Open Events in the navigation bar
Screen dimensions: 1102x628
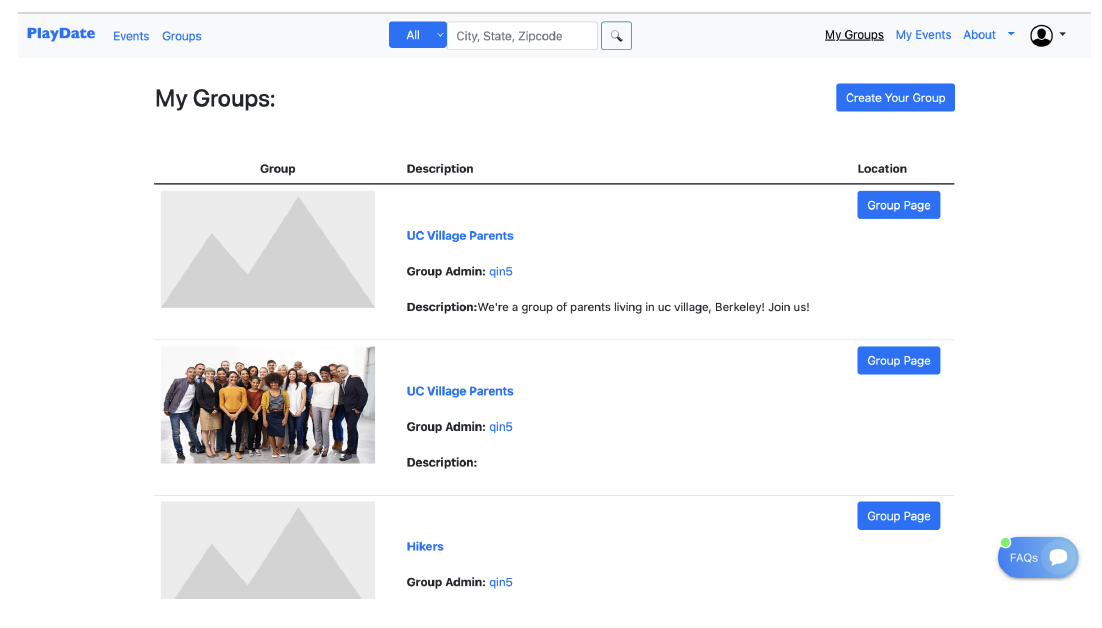coord(131,36)
